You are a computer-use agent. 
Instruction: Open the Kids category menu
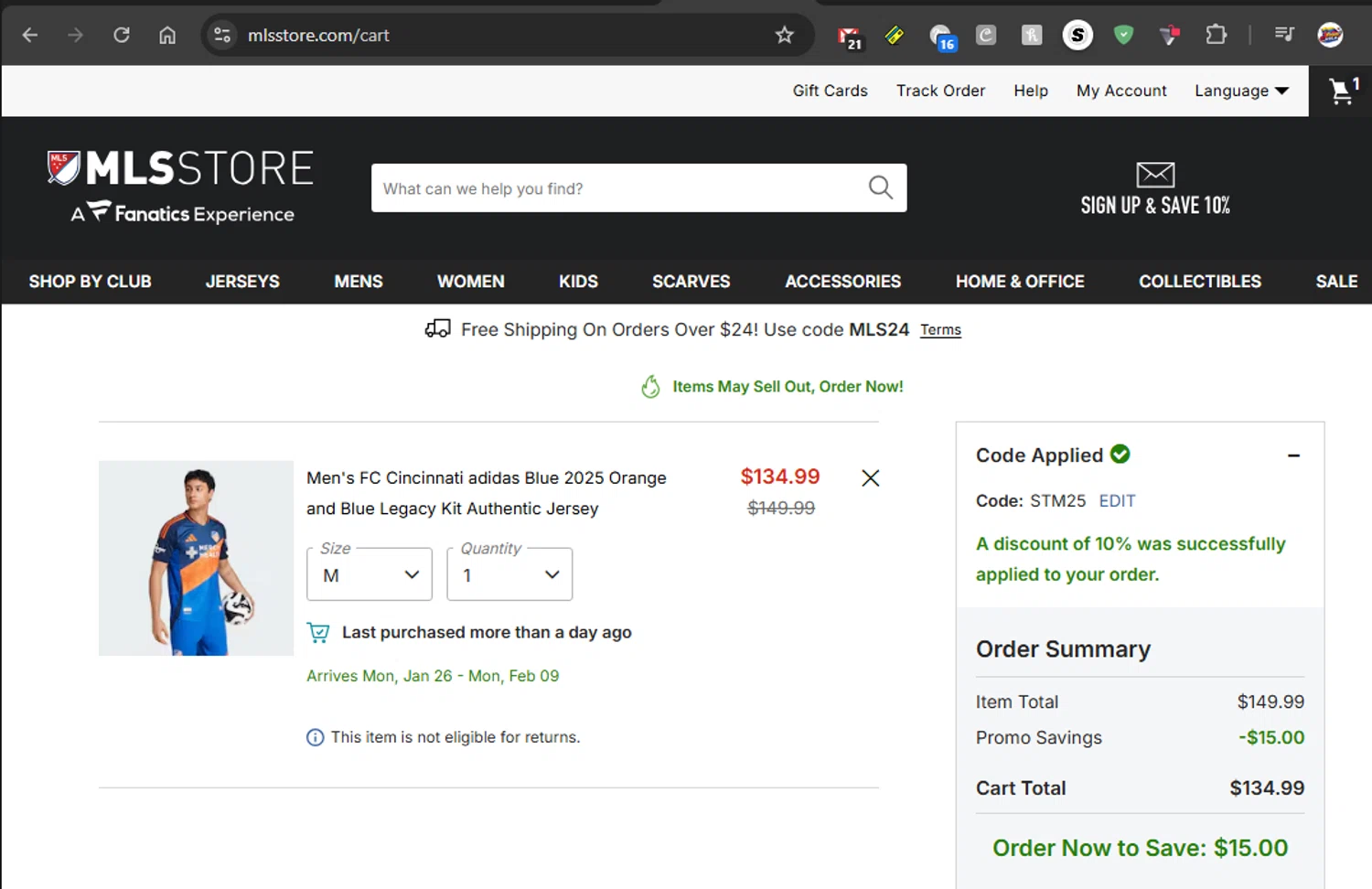coord(578,282)
